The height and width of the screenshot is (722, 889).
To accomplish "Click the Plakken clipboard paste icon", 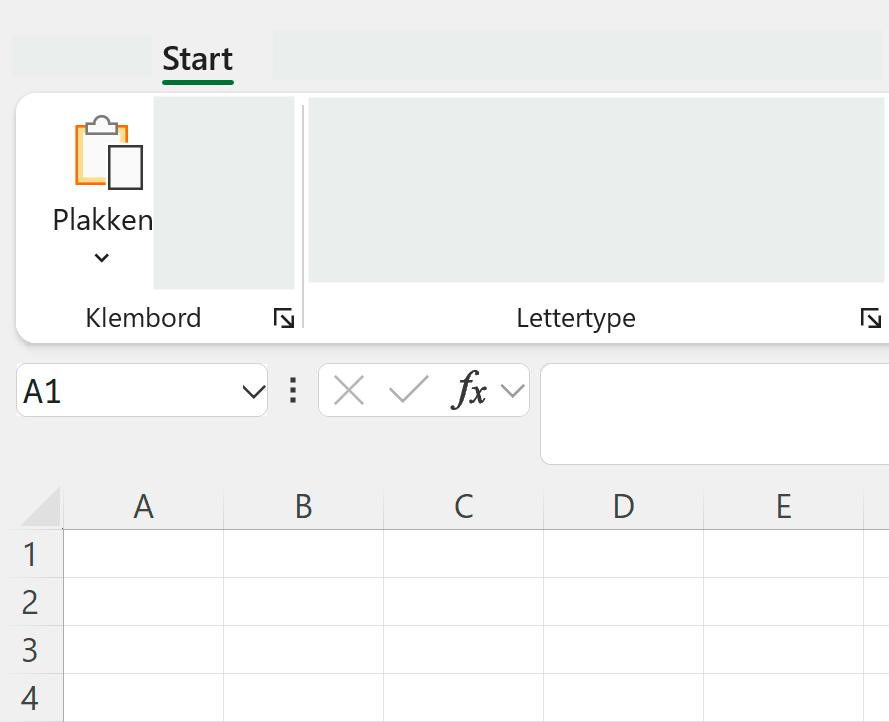I will 108,153.
